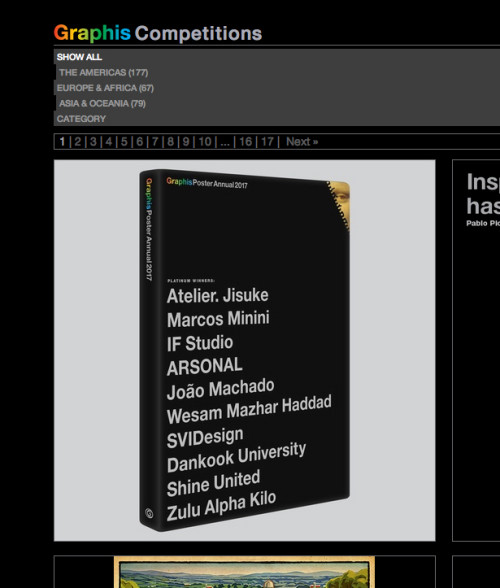Open the card with the Pablo quote
This screenshot has width=500, height=588.
(476, 350)
